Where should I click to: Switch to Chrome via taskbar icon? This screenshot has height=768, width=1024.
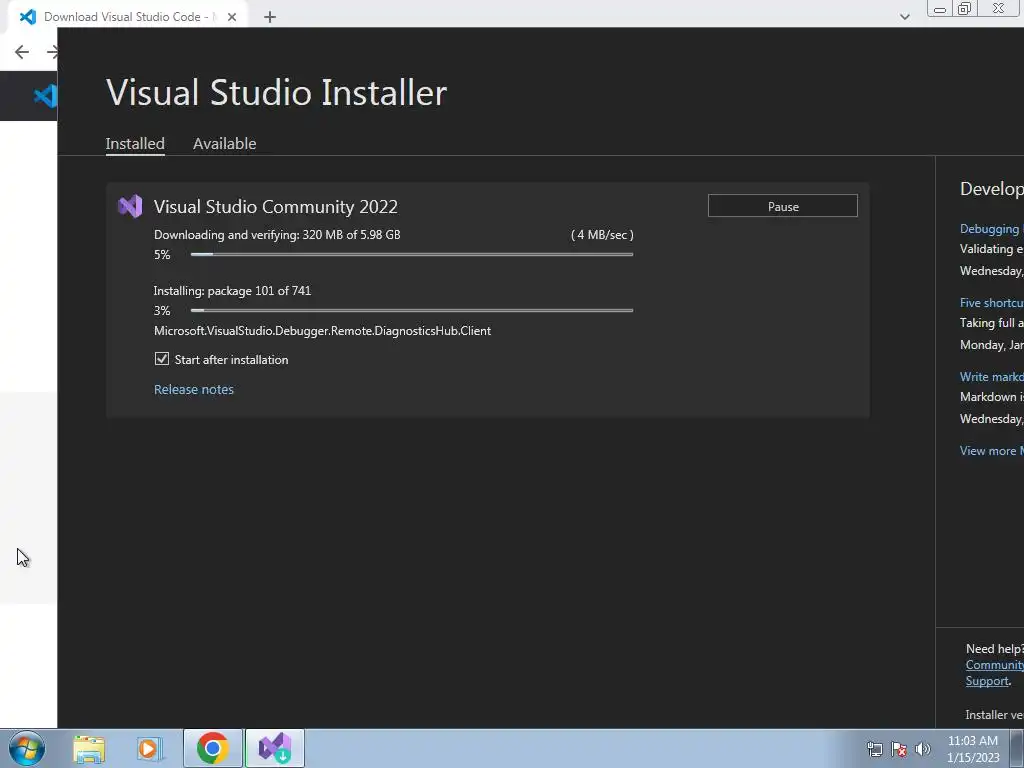212,748
